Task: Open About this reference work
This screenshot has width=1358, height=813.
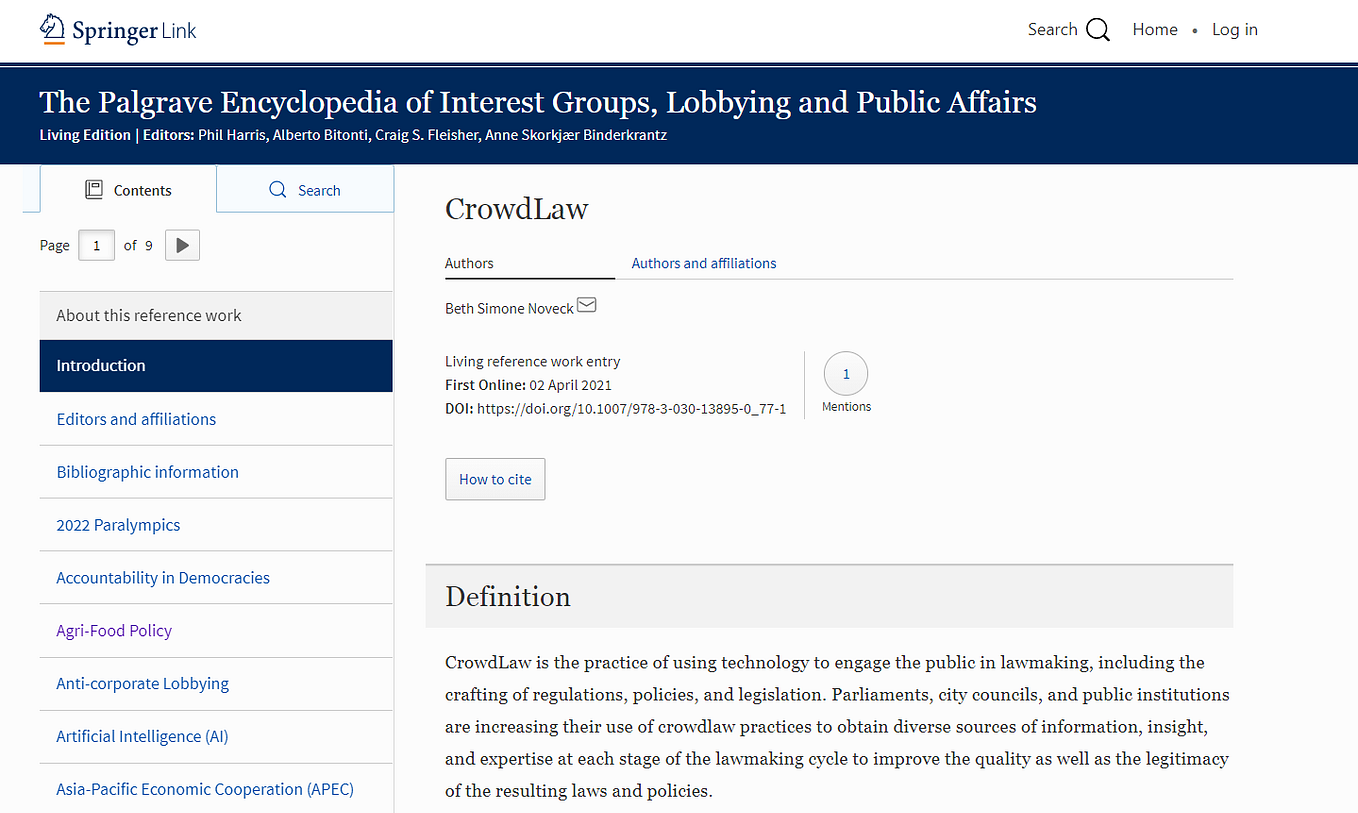Action: pyautogui.click(x=216, y=315)
